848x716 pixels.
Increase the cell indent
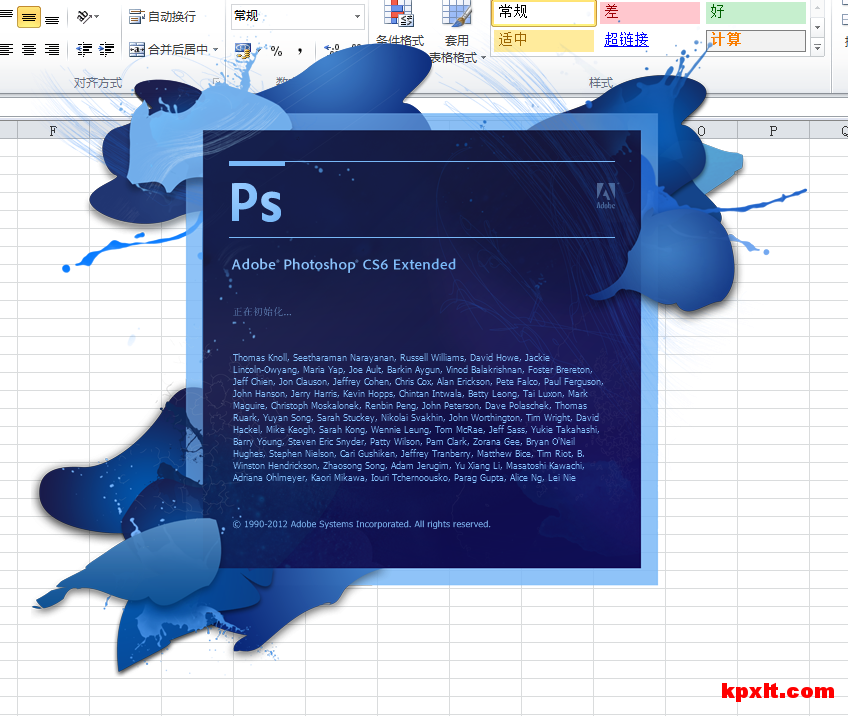[x=106, y=49]
